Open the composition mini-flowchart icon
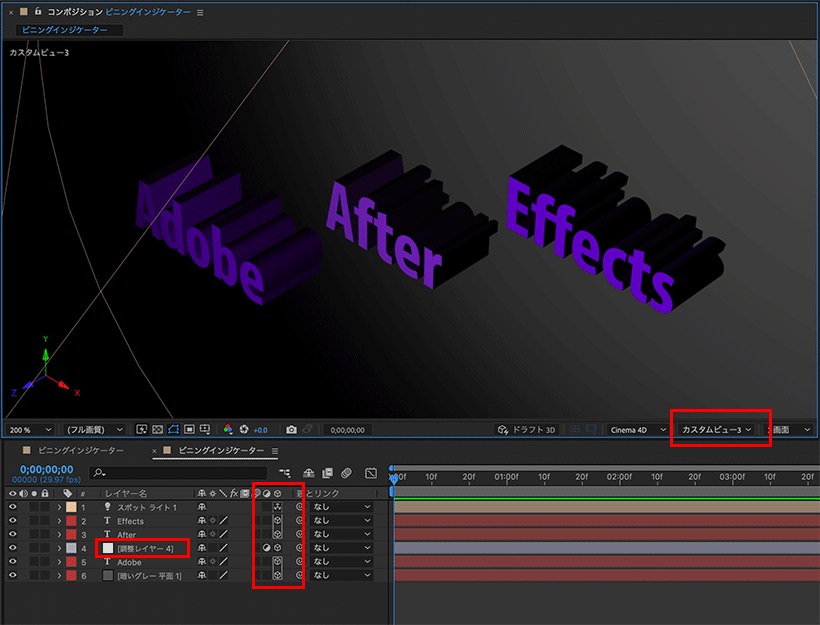 [284, 473]
